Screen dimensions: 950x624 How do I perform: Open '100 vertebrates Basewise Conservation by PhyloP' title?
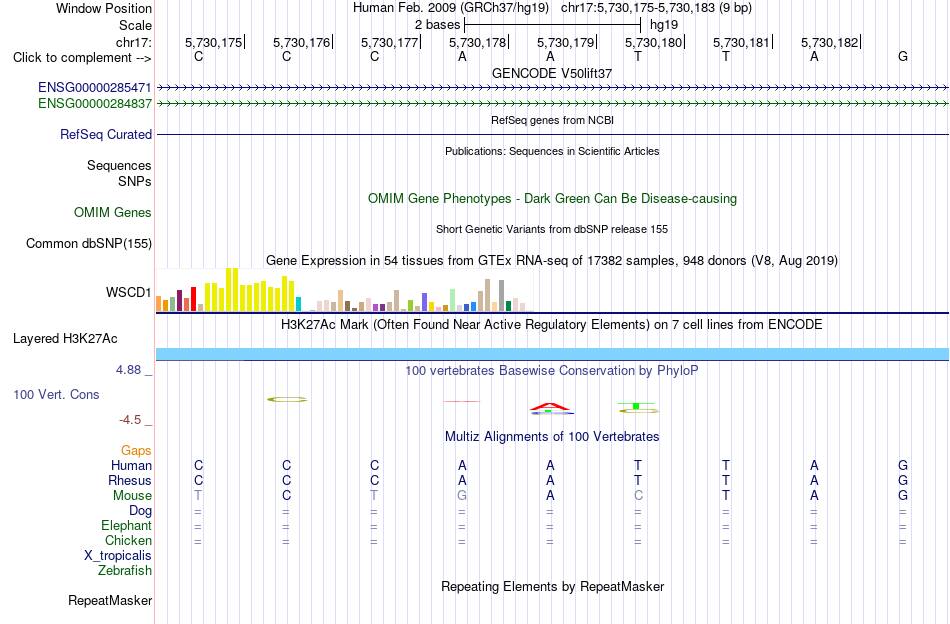tap(552, 371)
